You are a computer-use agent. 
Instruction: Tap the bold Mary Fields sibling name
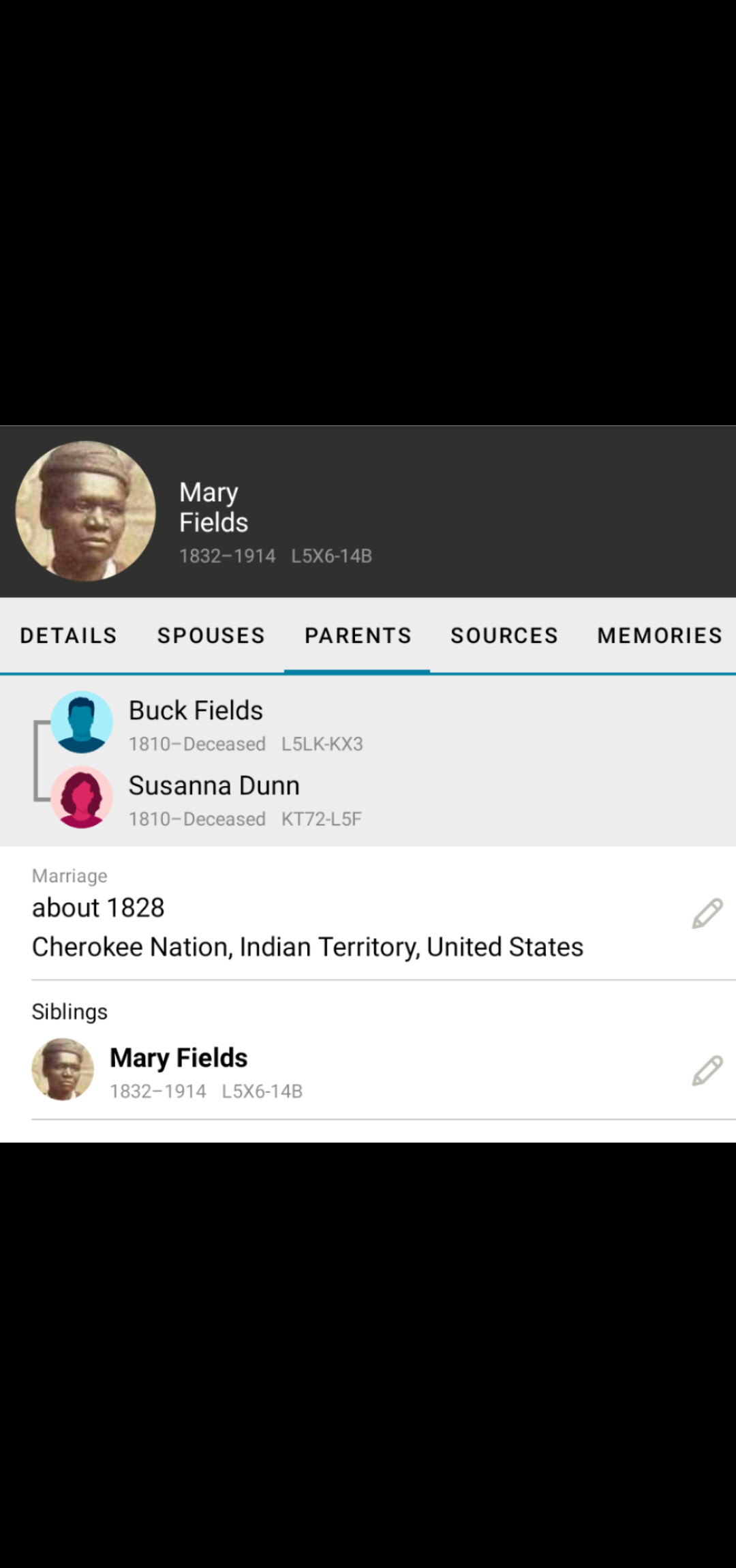pos(179,1057)
